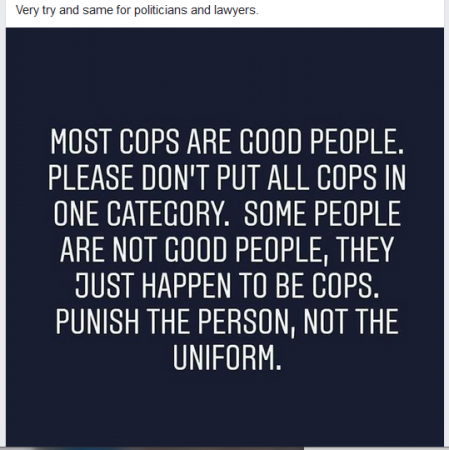
Task: Click the caption 'Very try and same for politicians'
Action: (101, 10)
